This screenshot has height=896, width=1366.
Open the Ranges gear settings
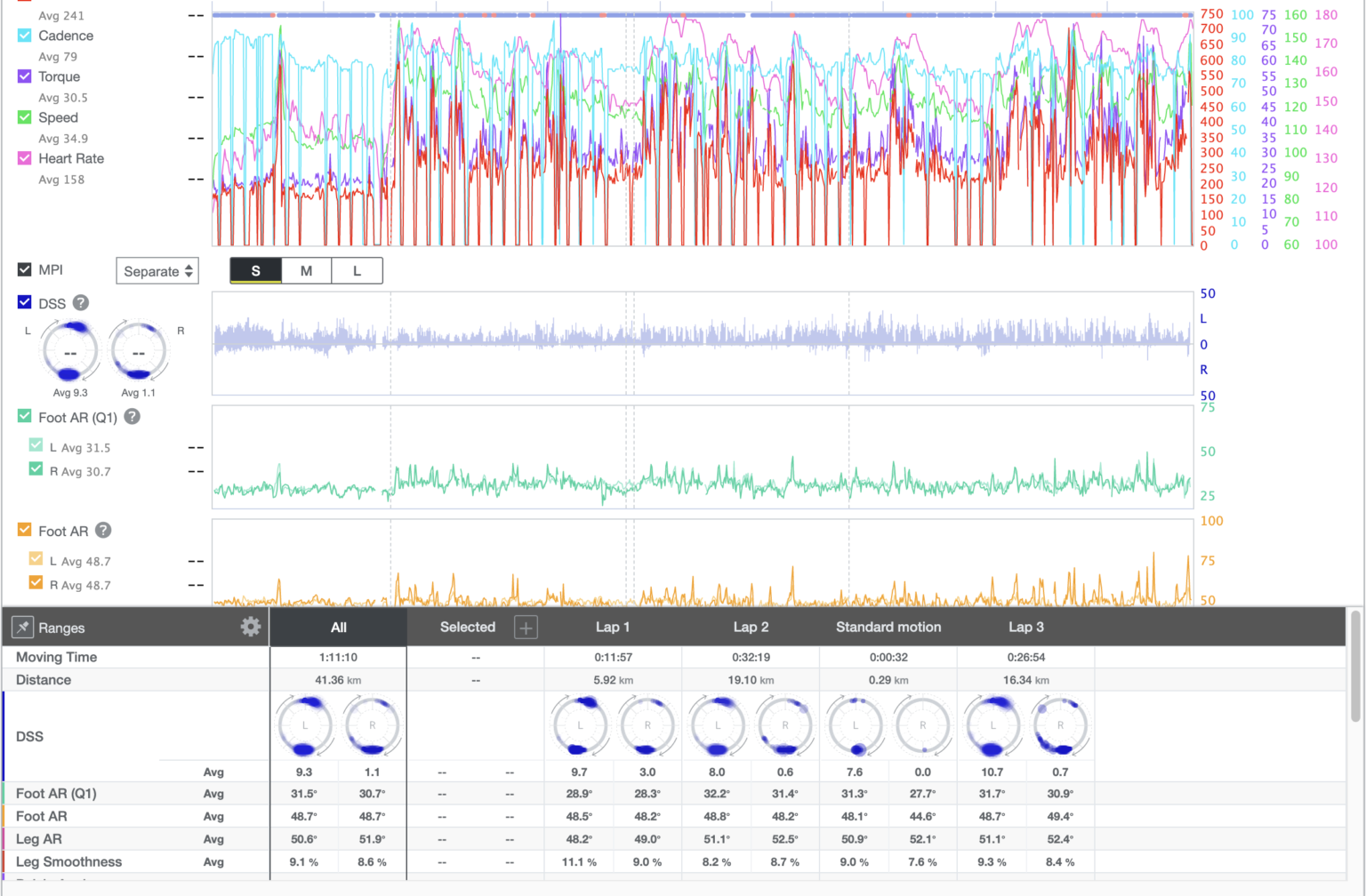pos(251,627)
